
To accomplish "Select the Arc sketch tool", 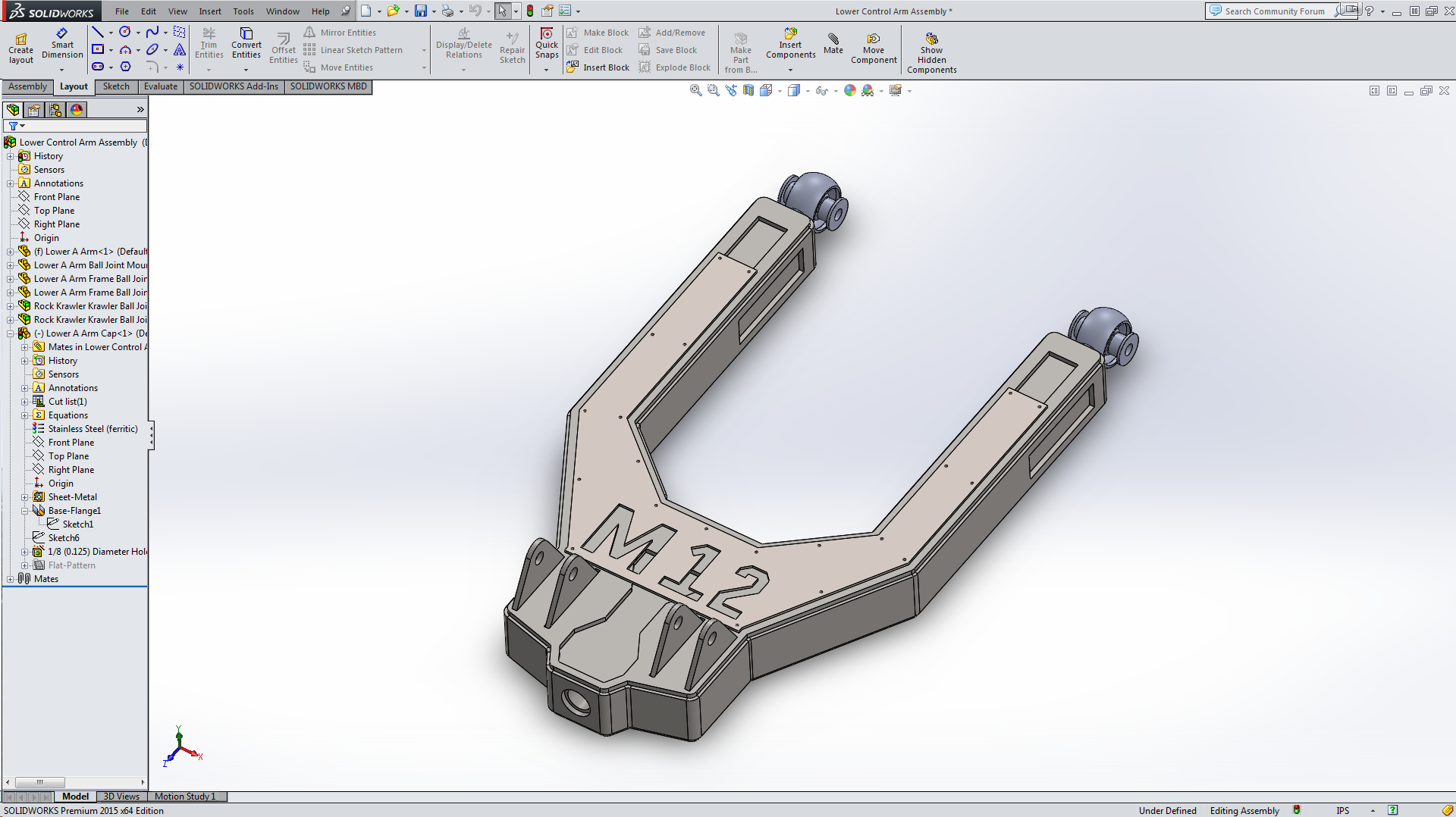I will (125, 49).
